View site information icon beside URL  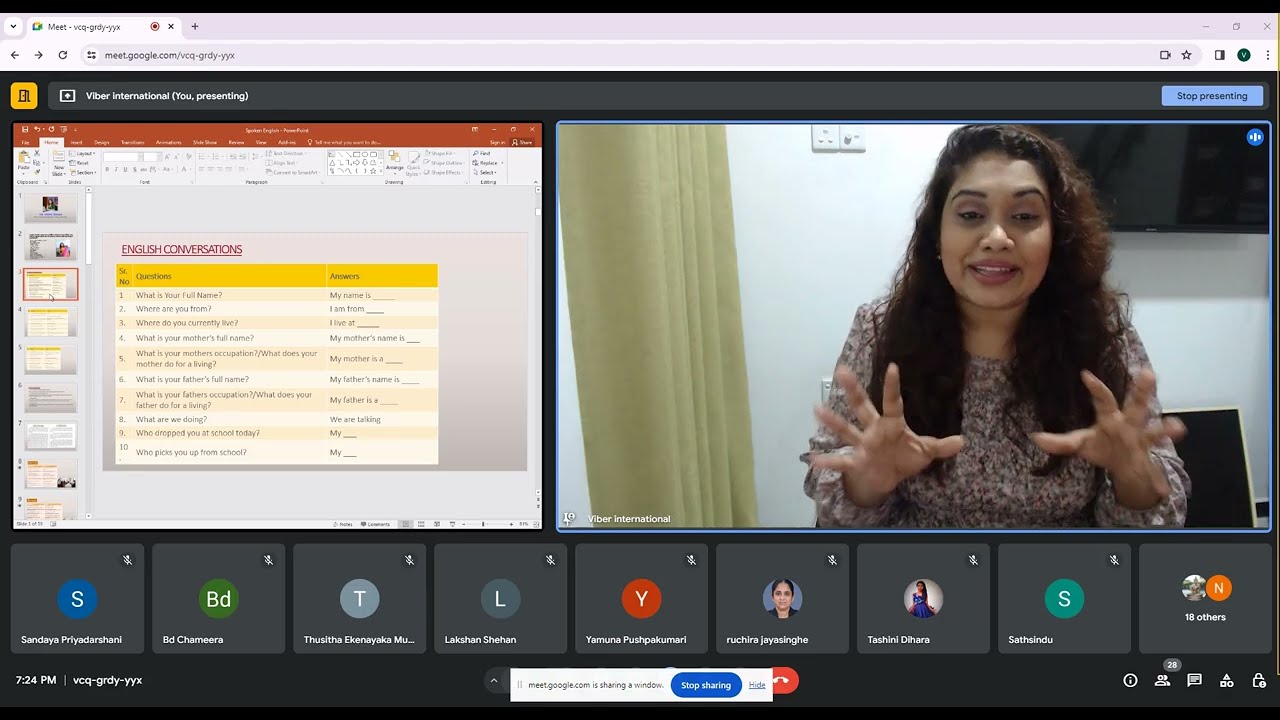(91, 55)
